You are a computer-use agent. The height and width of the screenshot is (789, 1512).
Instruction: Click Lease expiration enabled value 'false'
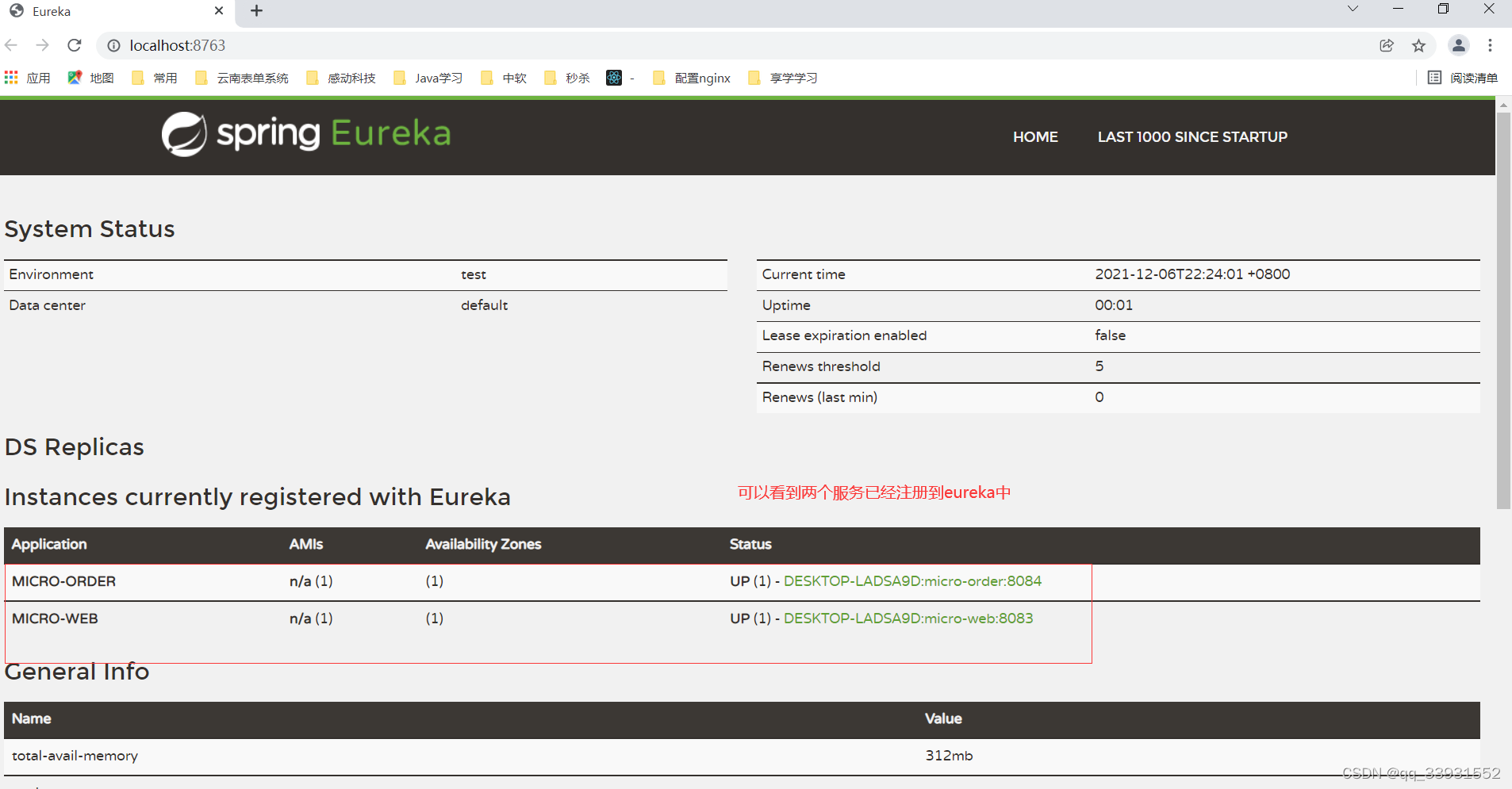[x=1110, y=335]
